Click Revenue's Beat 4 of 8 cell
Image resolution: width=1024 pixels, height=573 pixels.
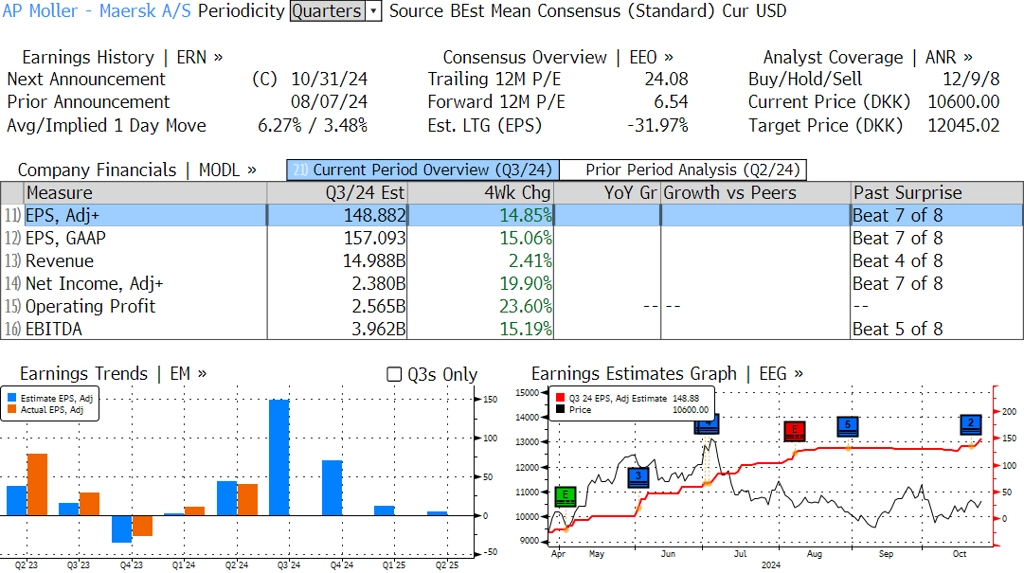[898, 261]
